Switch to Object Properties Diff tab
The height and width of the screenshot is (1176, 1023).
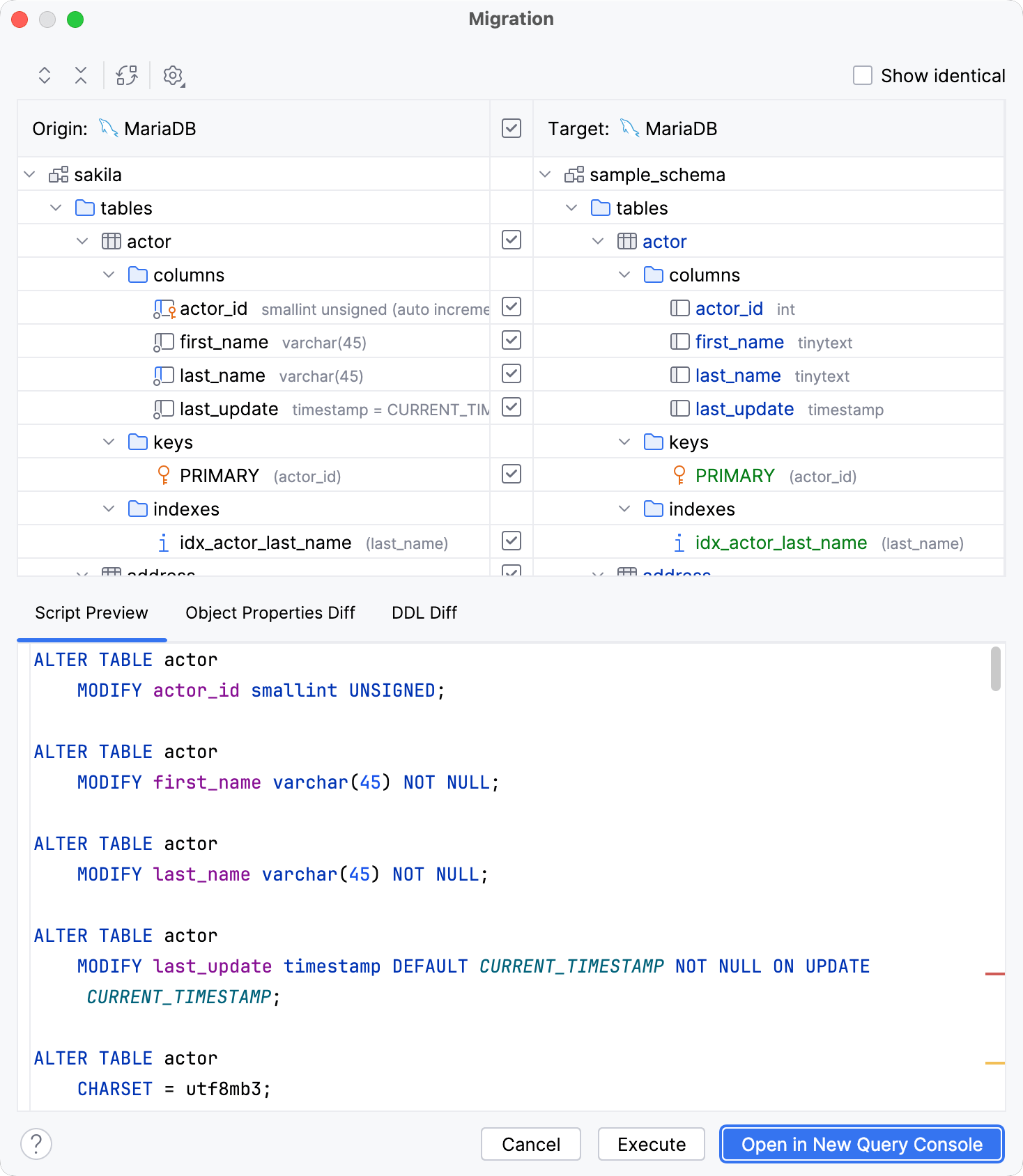tap(270, 613)
